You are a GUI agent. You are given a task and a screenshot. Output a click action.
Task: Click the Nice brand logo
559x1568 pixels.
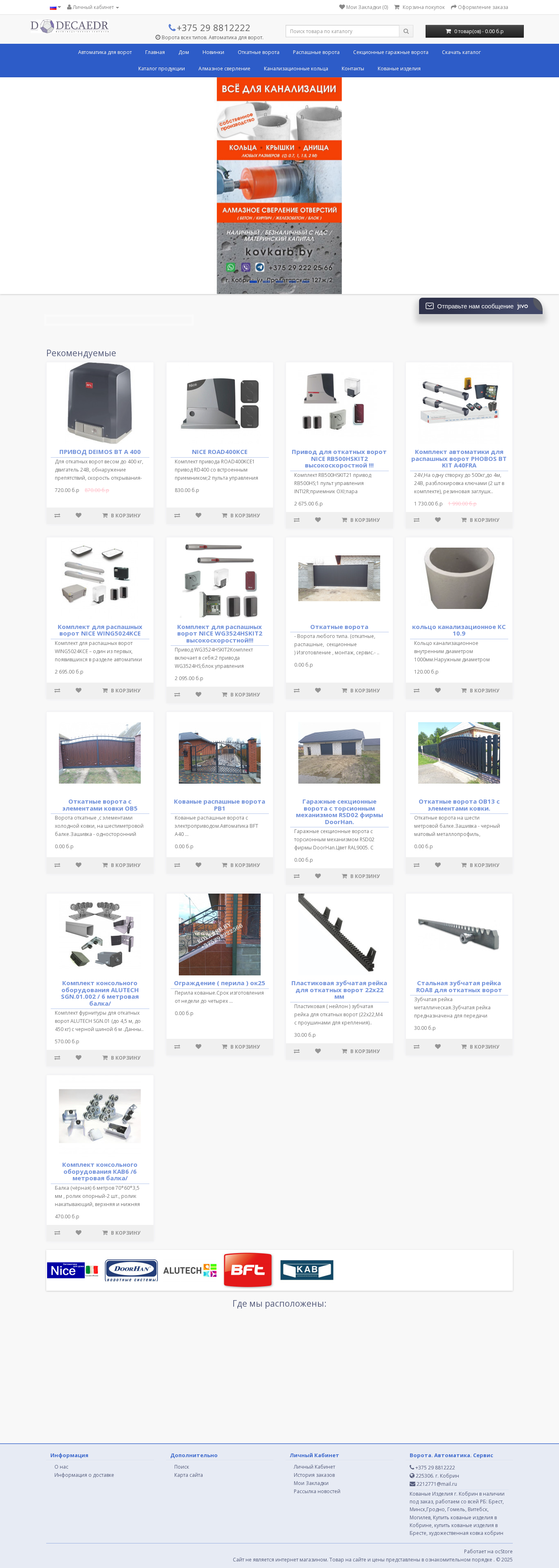(72, 1270)
